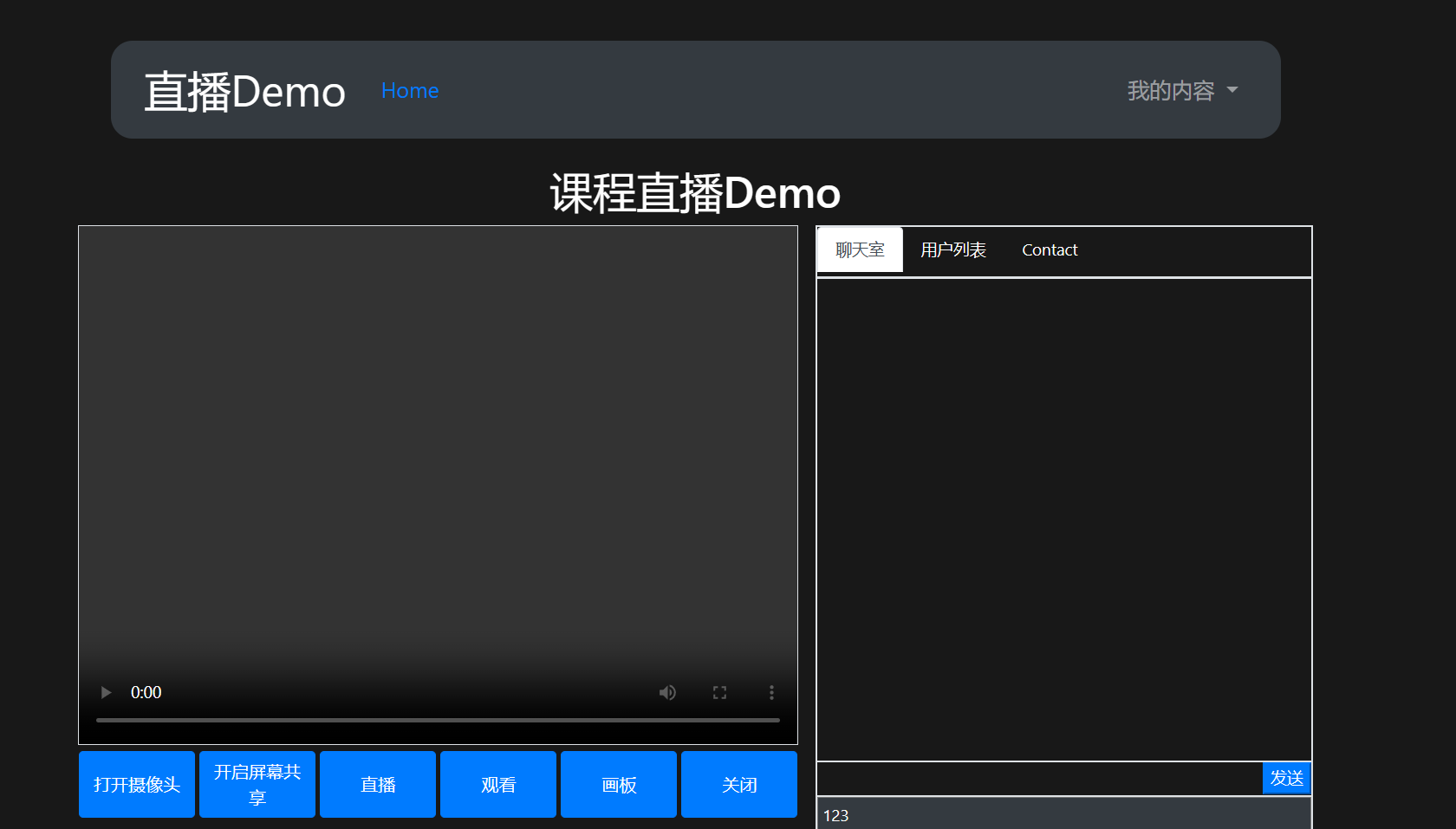
Task: Open the 画板 drawing board button
Action: tap(619, 784)
